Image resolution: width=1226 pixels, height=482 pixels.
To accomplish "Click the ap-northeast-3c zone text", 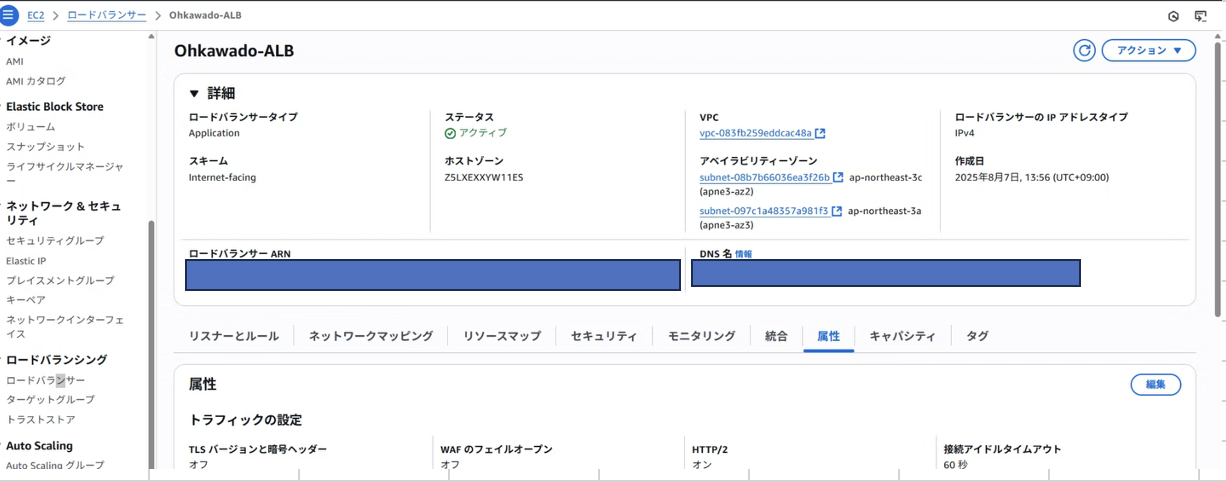I will tap(885, 178).
